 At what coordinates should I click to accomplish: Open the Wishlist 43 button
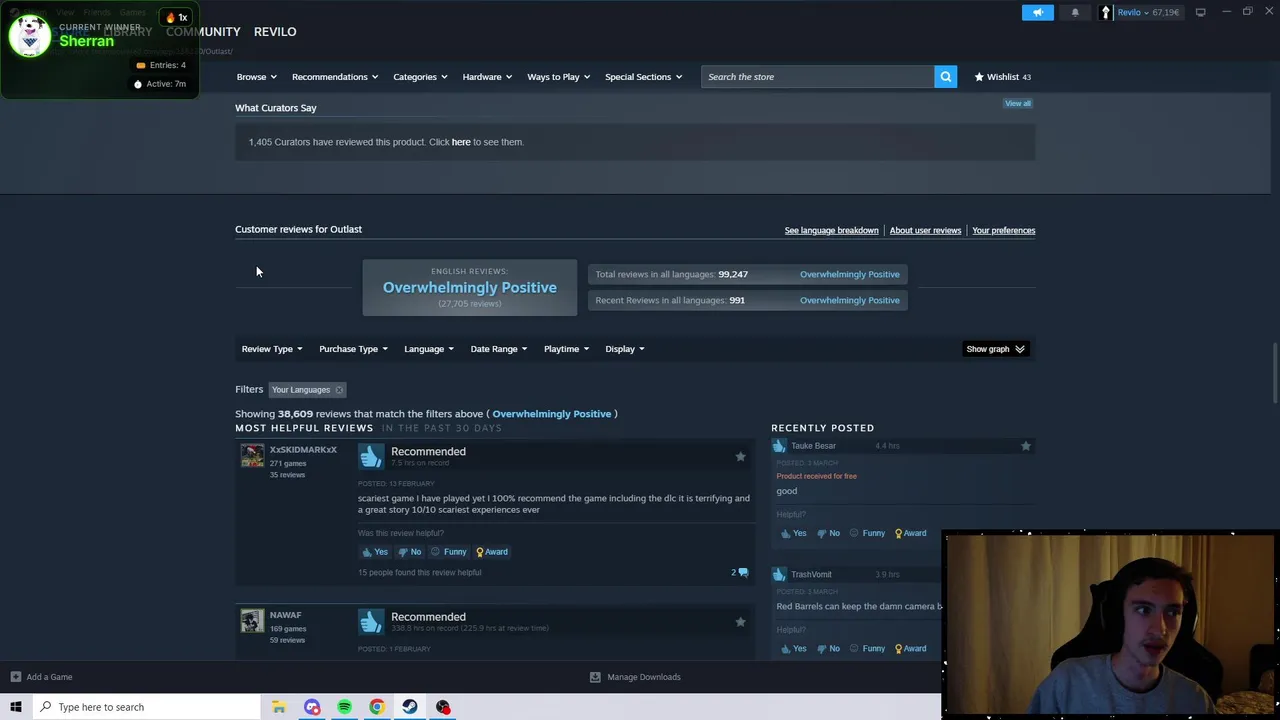point(1002,77)
